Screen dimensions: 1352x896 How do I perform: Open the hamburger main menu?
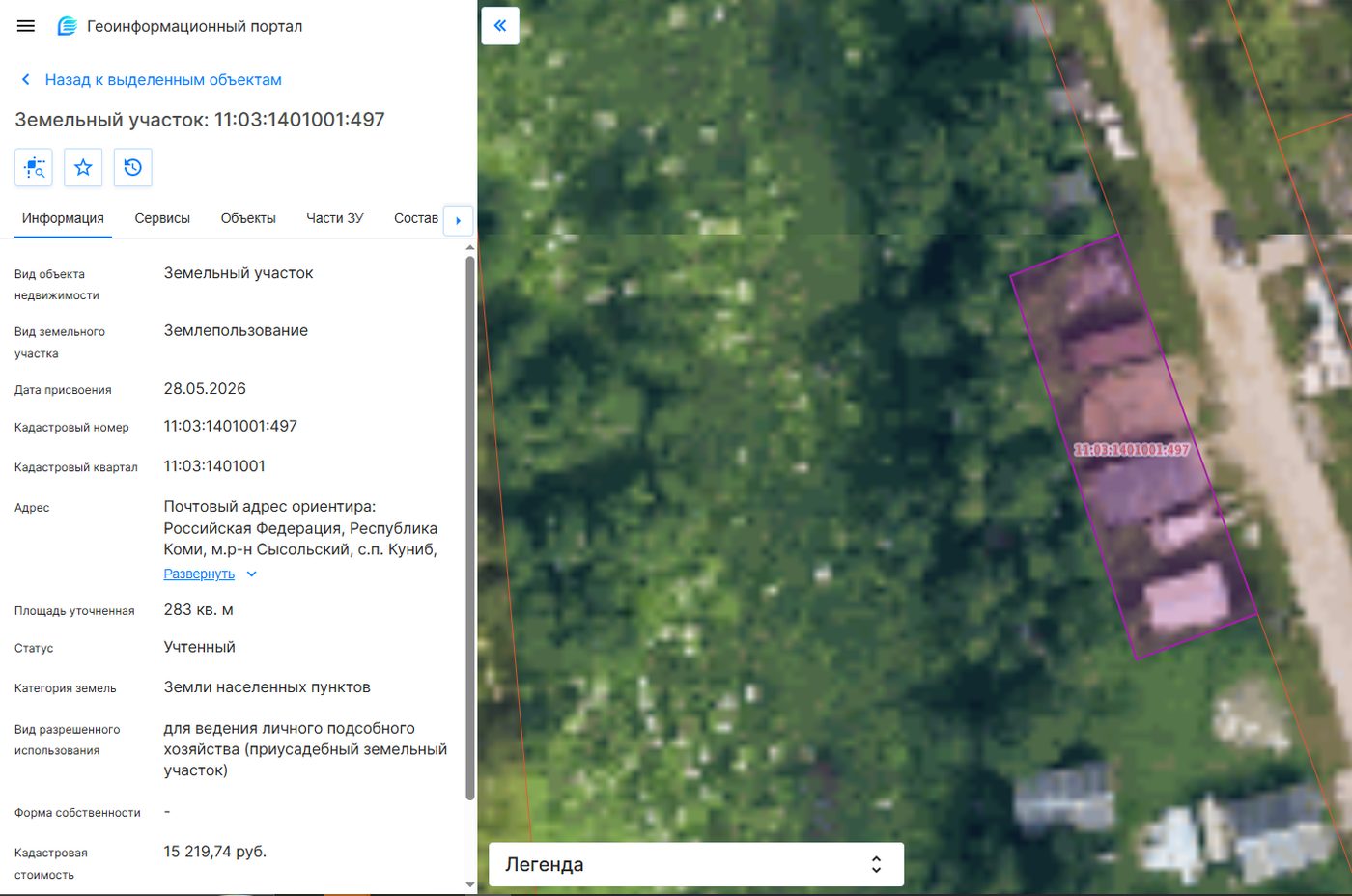click(x=26, y=26)
